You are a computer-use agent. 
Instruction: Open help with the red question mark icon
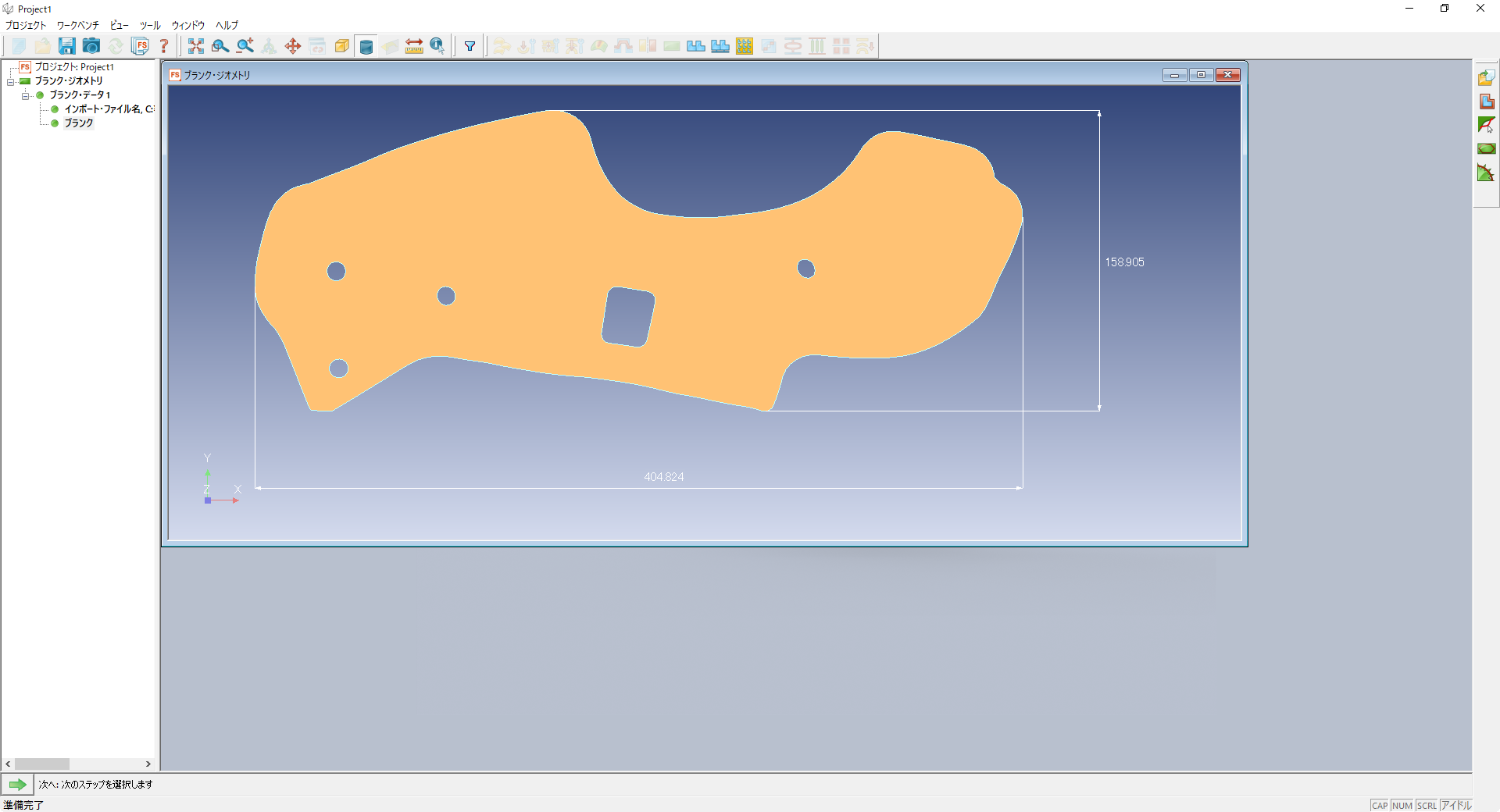click(x=164, y=46)
